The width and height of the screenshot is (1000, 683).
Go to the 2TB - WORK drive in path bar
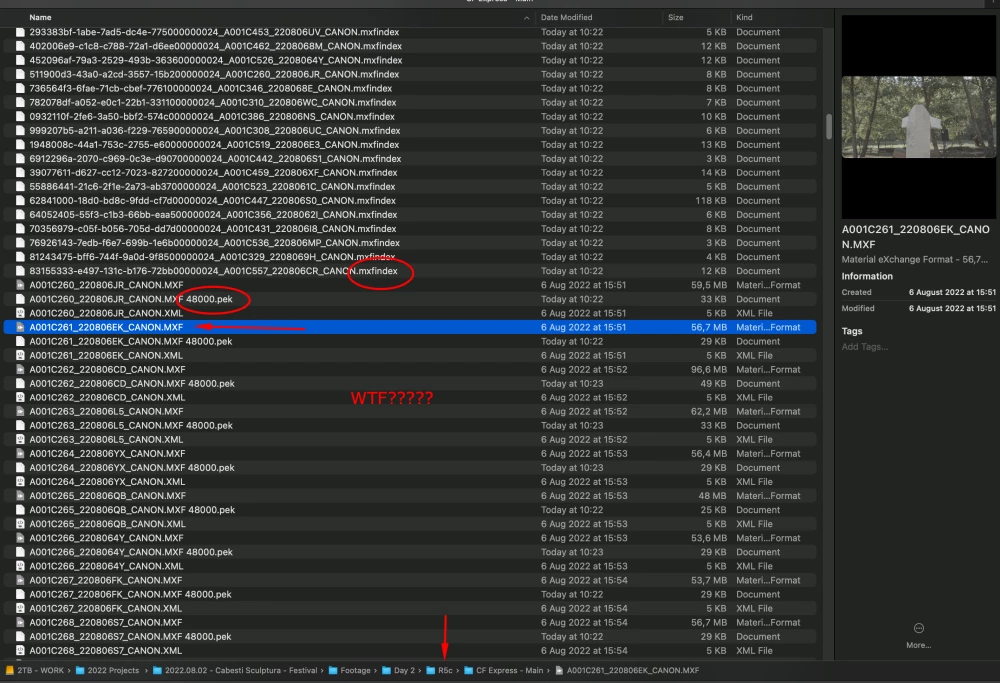(35, 670)
